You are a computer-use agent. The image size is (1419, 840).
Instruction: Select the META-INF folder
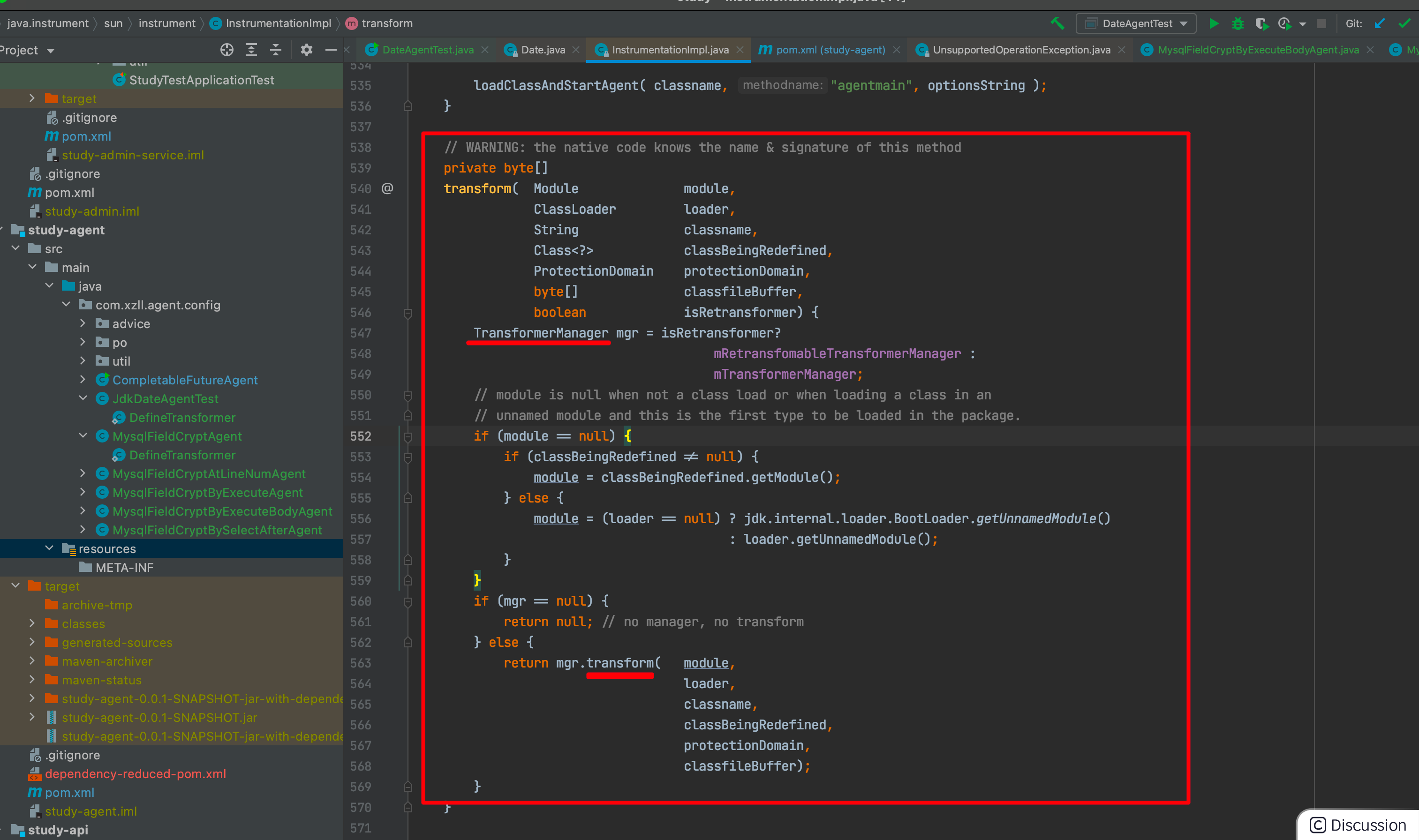pos(124,567)
